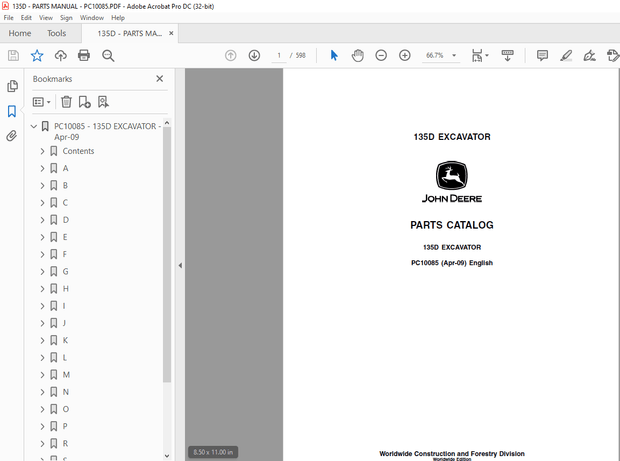Click the bookmarks scrollbar down arrow
The height and width of the screenshot is (461, 620).
[166, 456]
